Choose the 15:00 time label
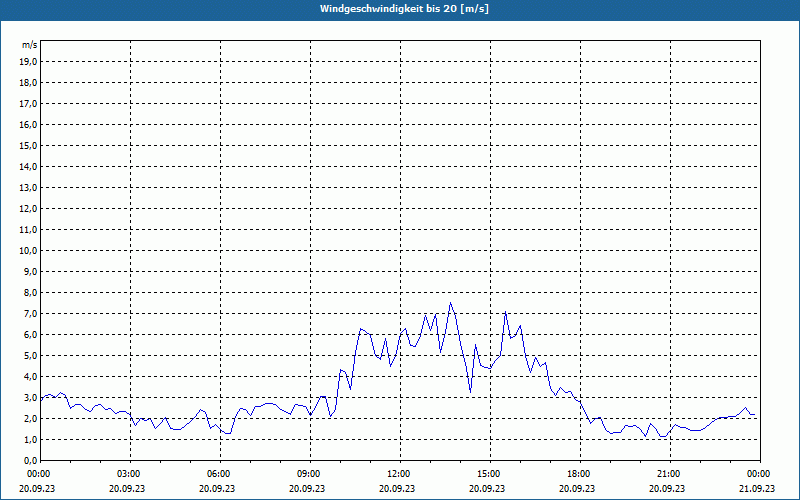 [x=489, y=474]
